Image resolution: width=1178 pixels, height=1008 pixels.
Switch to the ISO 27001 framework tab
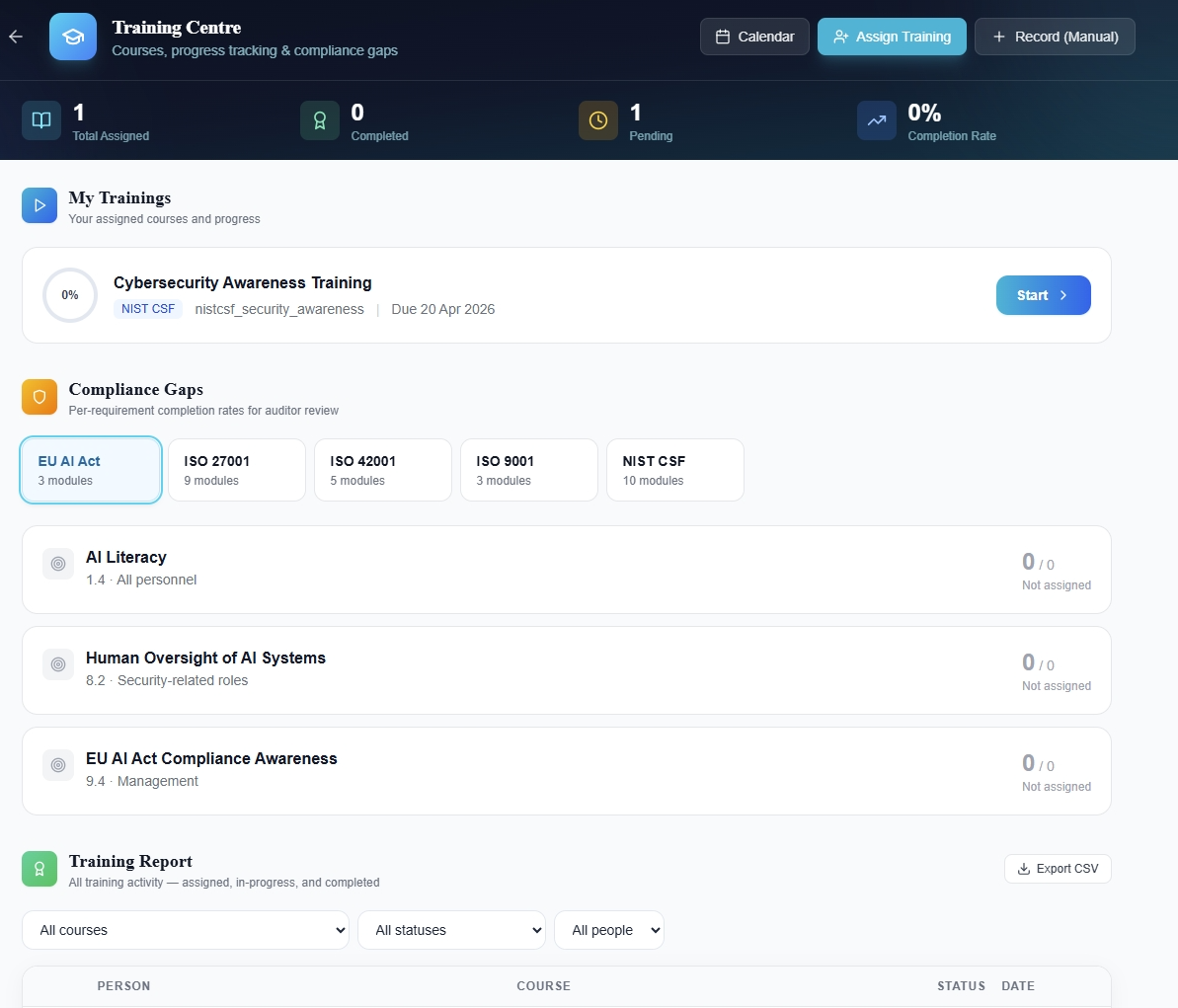pyautogui.click(x=236, y=469)
